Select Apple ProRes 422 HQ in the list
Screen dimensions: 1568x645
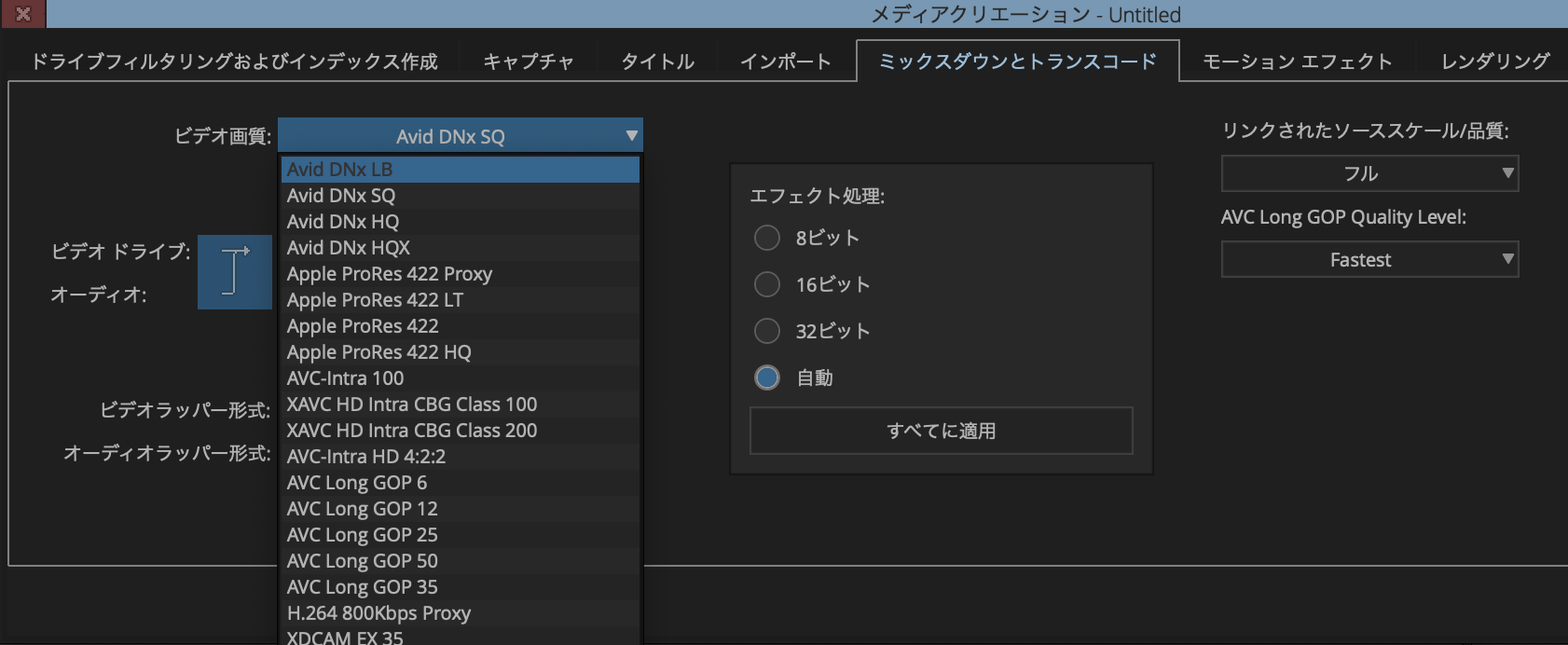[x=379, y=352]
